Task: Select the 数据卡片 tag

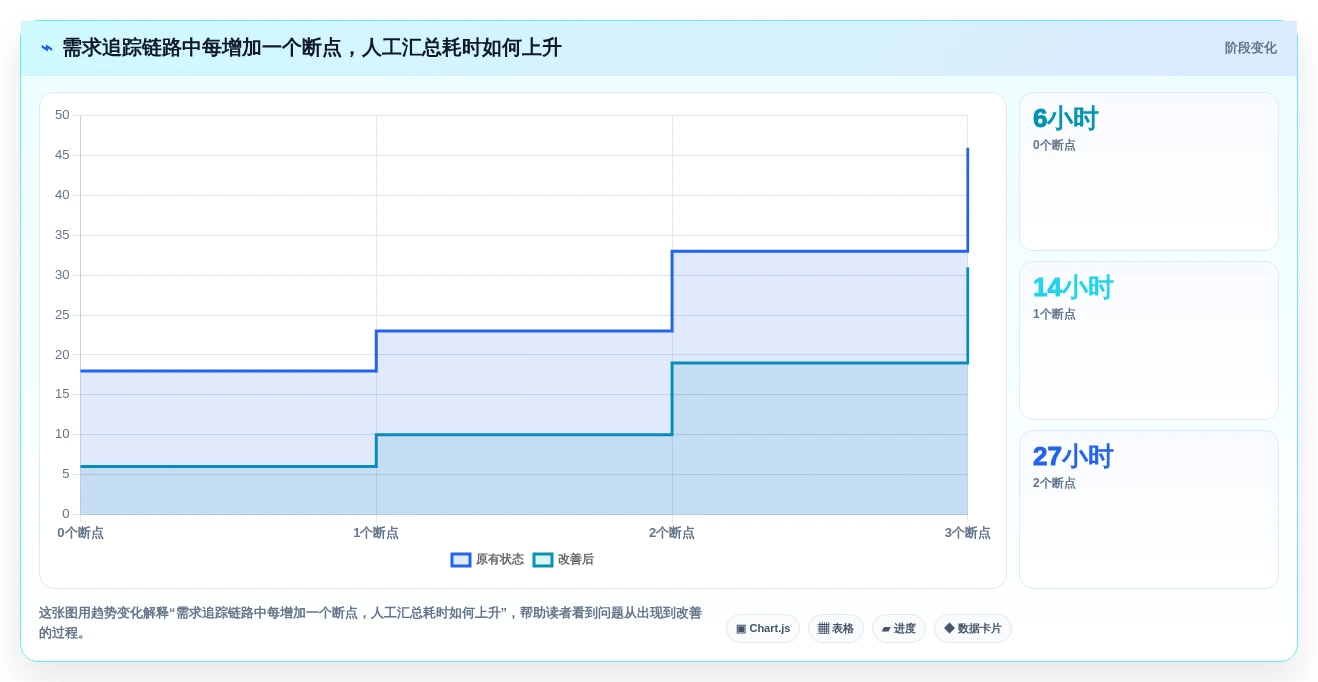Action: click(x=973, y=629)
